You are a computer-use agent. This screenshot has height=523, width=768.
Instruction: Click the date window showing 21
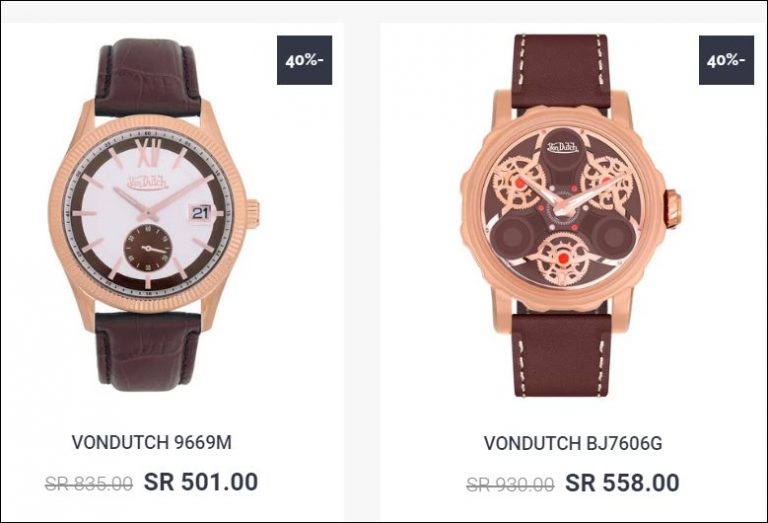[200, 213]
